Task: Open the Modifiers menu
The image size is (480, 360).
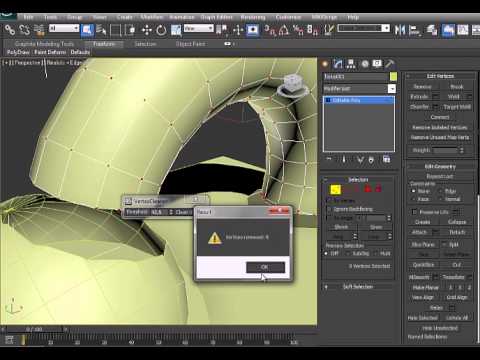Action: (x=152, y=17)
